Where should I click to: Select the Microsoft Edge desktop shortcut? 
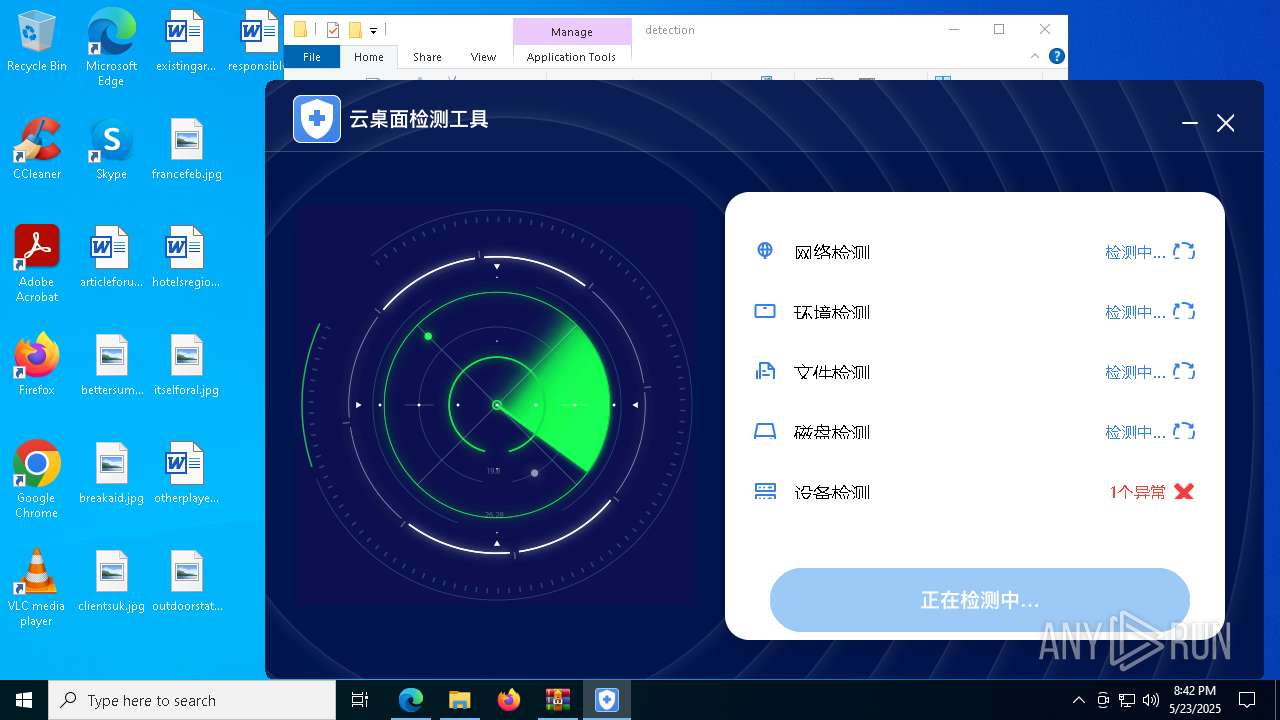[111, 49]
